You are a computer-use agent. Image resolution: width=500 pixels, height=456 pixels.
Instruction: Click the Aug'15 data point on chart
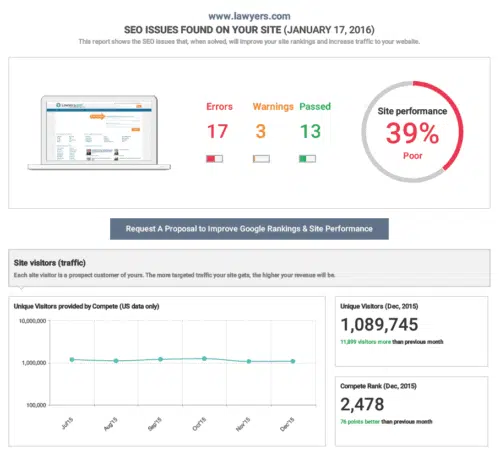tap(116, 361)
